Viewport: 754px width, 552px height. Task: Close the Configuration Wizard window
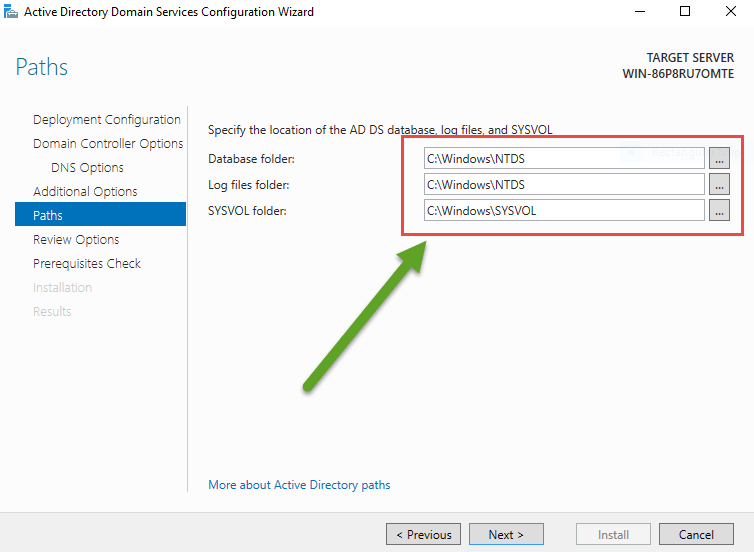tap(730, 12)
